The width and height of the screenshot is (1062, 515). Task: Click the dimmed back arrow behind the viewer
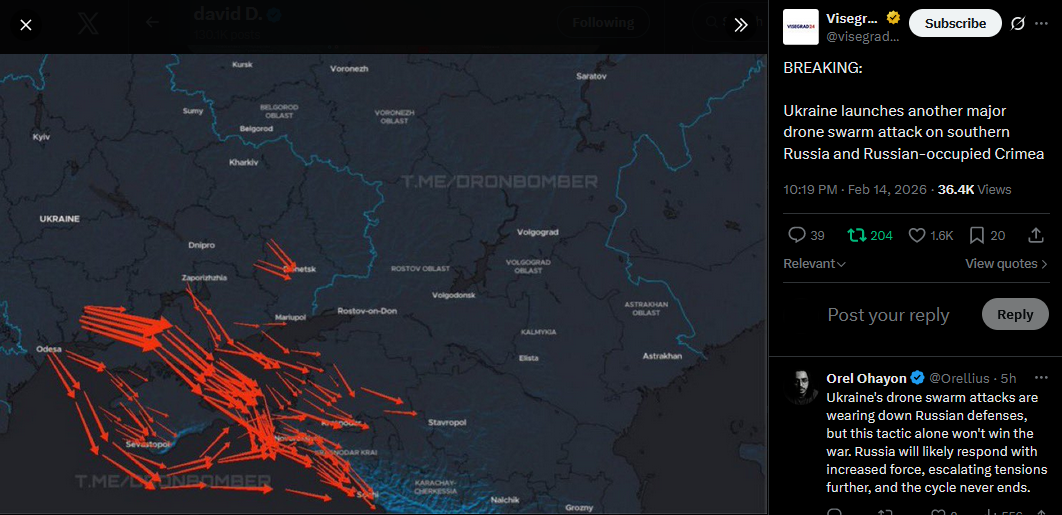click(x=152, y=22)
